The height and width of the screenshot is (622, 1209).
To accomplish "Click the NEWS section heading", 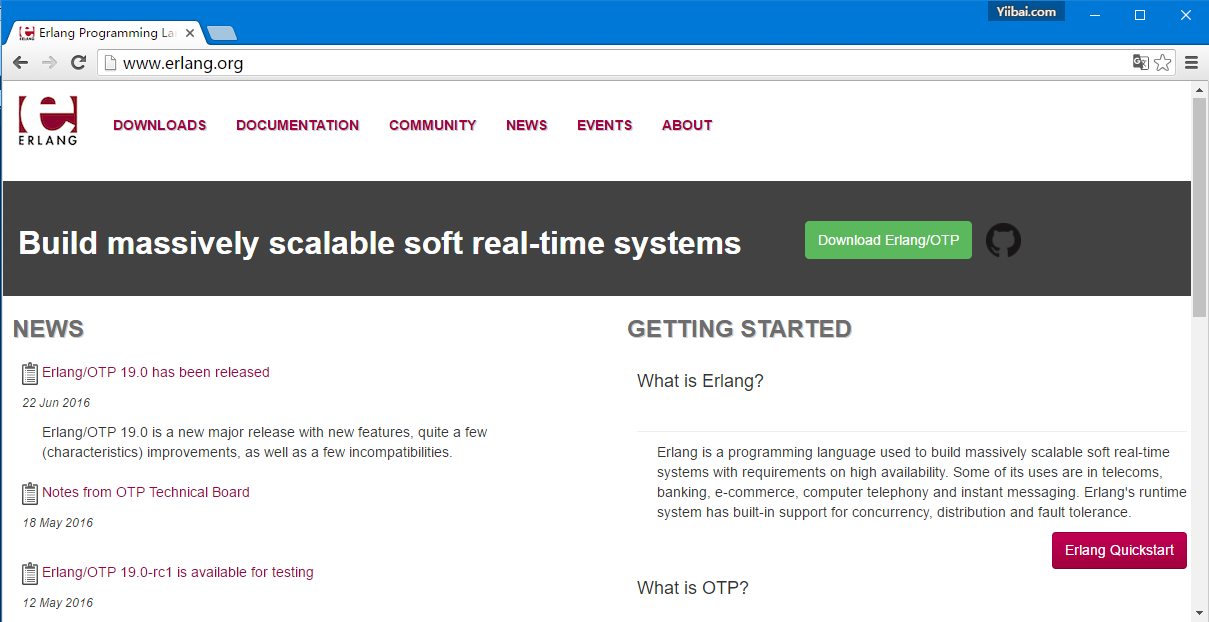I will (x=48, y=329).
